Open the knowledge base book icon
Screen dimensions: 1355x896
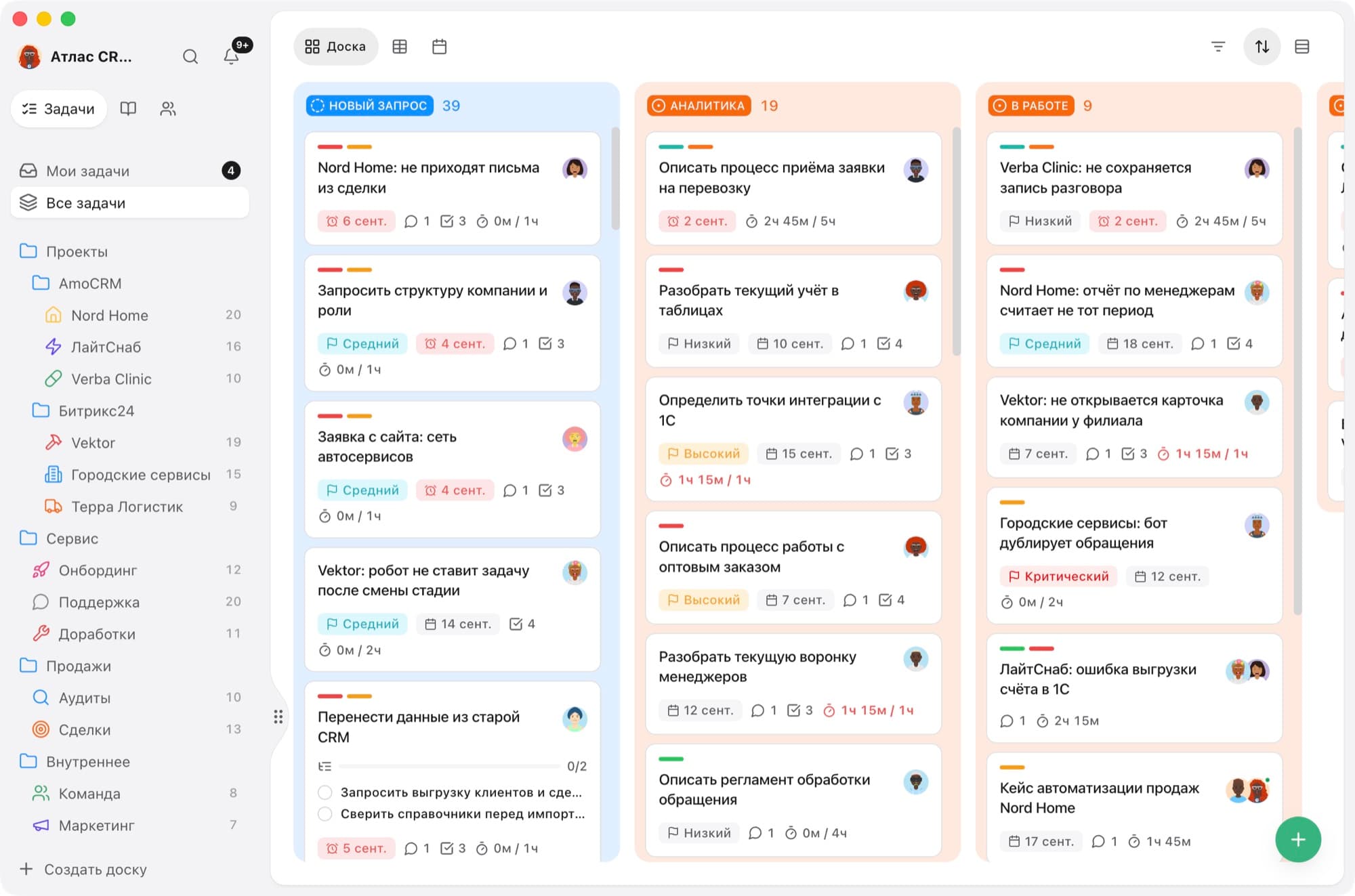click(x=128, y=108)
